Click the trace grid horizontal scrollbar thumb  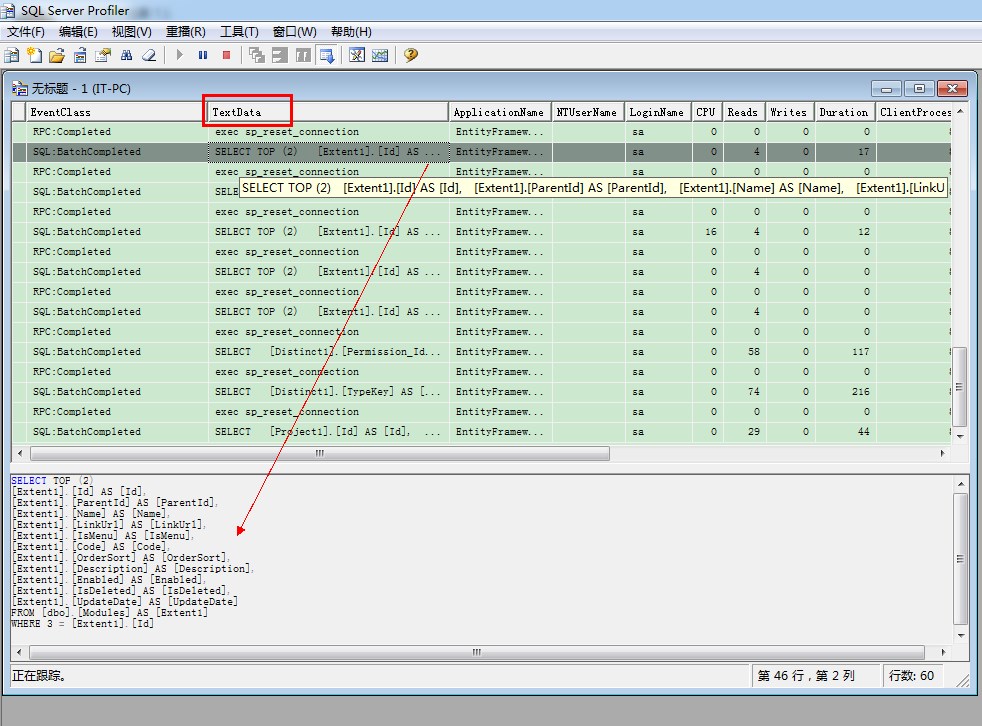click(x=319, y=453)
